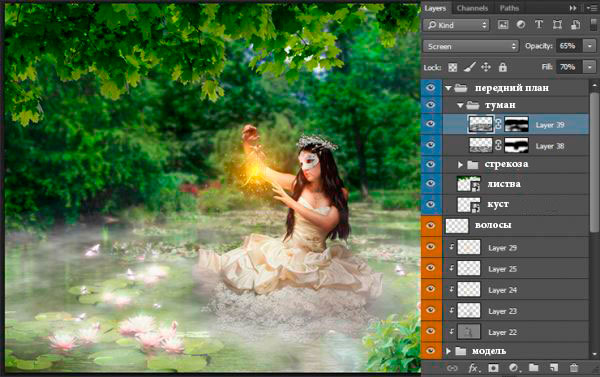
Task: Switch to the Layers tab
Action: (435, 8)
